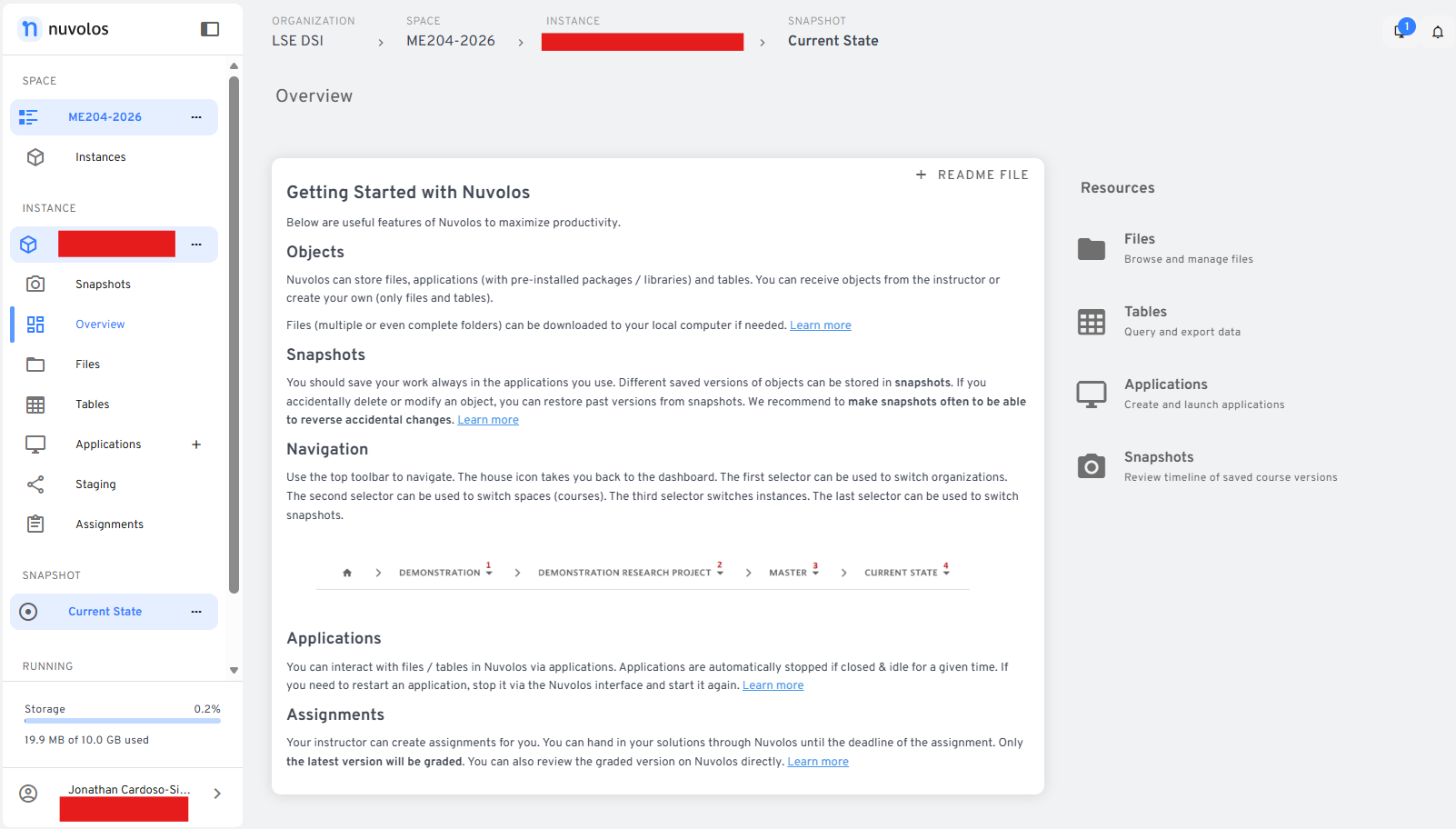Click the Files folder icon in Resources
1456x829 pixels.
click(x=1092, y=248)
